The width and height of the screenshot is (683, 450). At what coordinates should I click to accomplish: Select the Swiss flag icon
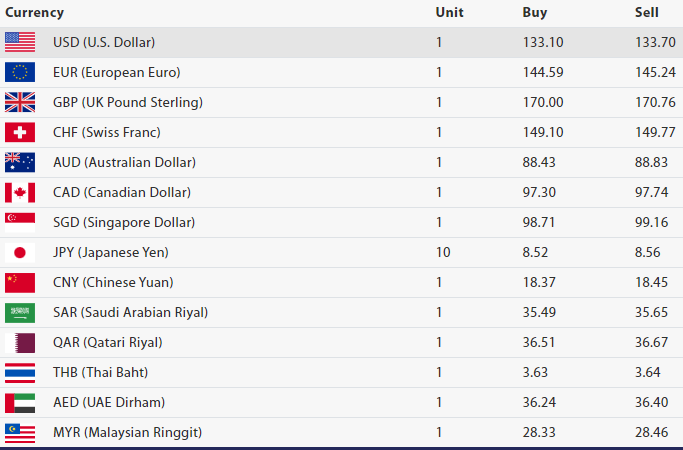(20, 132)
